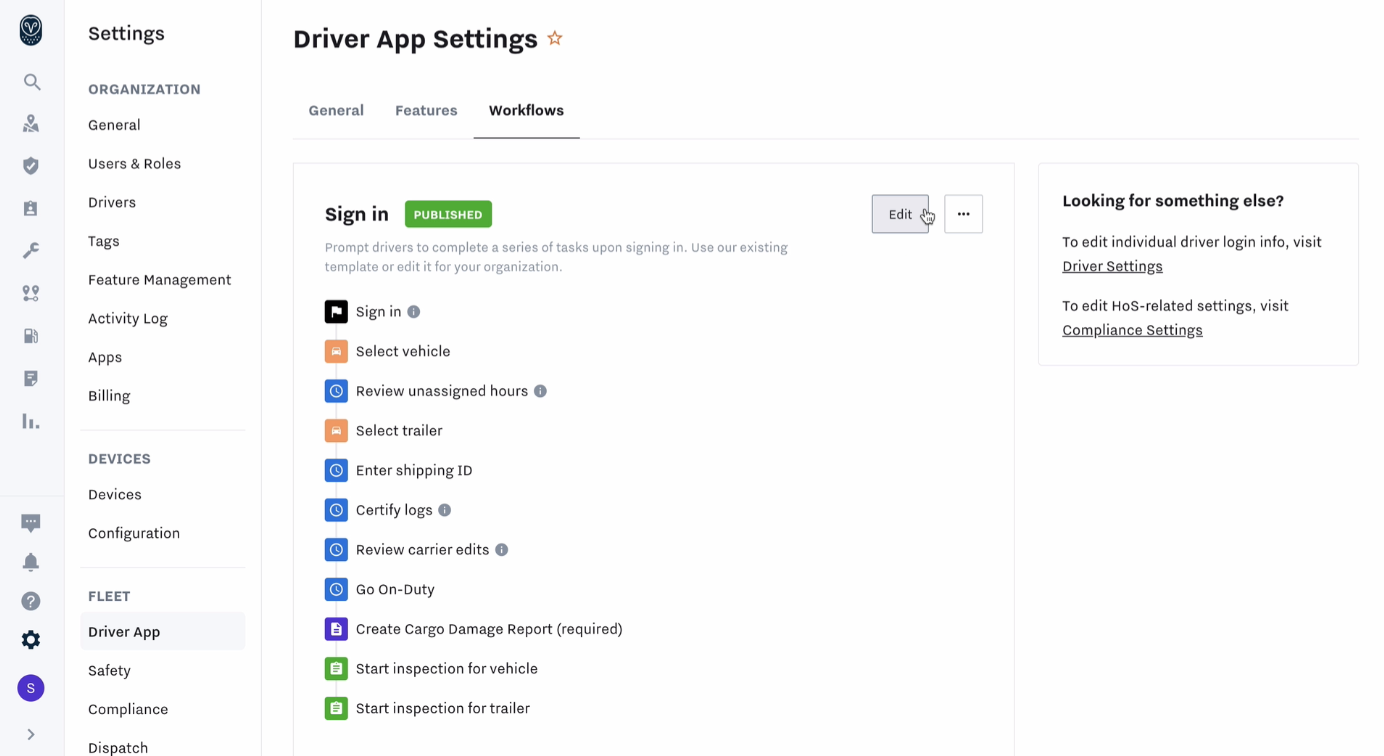Click the Edit button for Sign in workflow
Screen dimensions: 1384x756
[900, 213]
